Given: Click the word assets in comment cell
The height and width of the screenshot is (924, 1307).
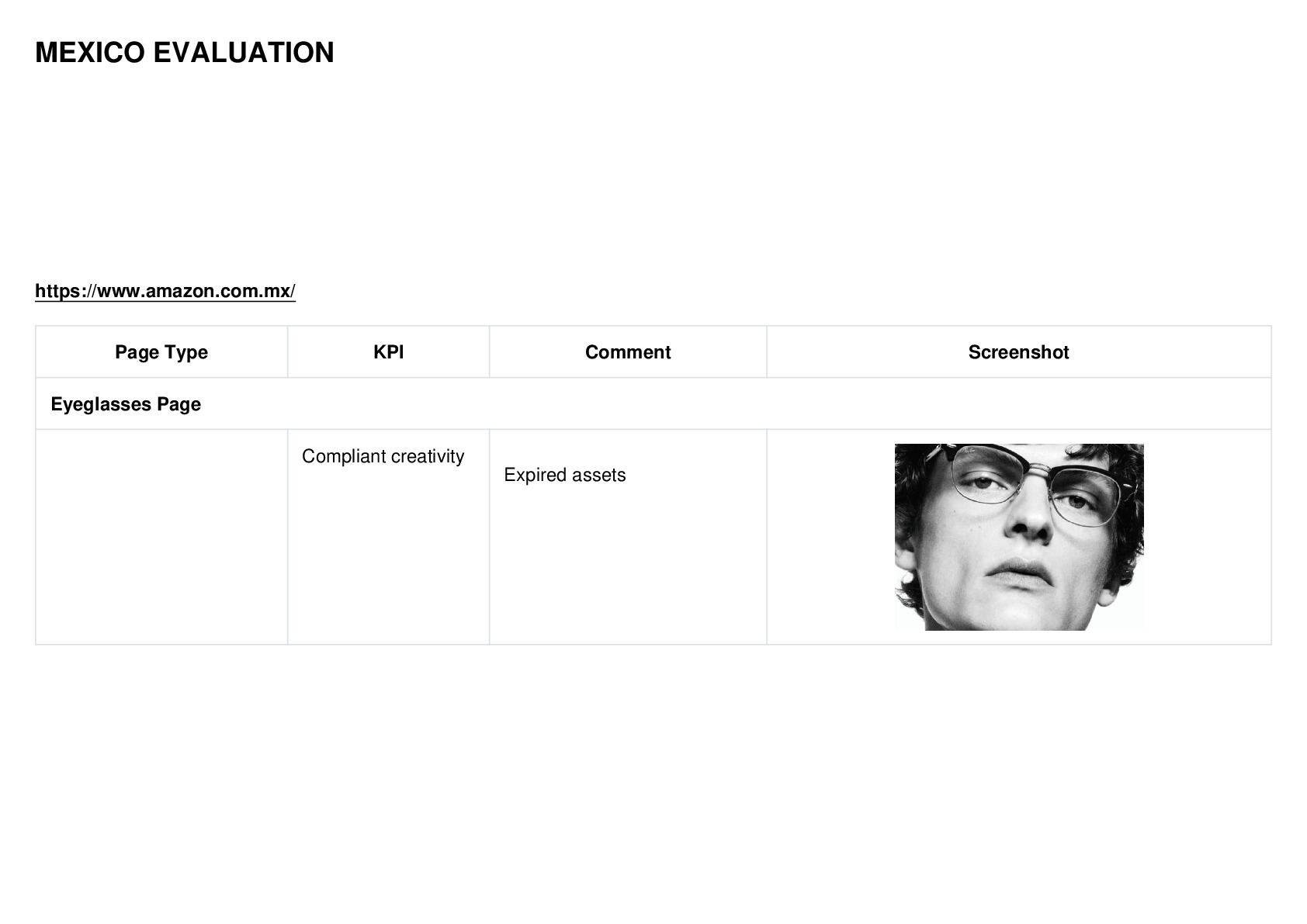Looking at the screenshot, I should click(598, 475).
